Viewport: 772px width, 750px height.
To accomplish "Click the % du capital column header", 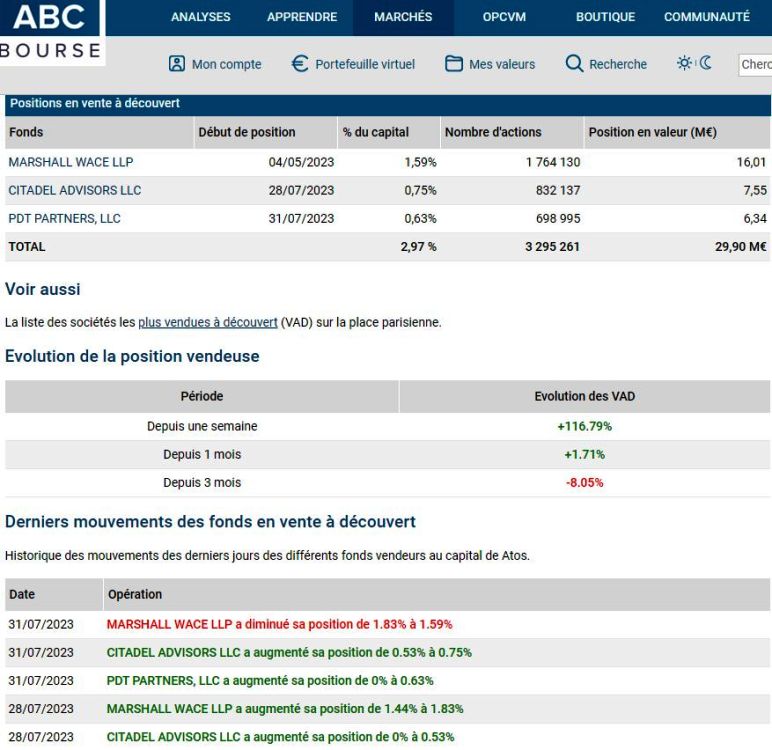I will [x=389, y=132].
